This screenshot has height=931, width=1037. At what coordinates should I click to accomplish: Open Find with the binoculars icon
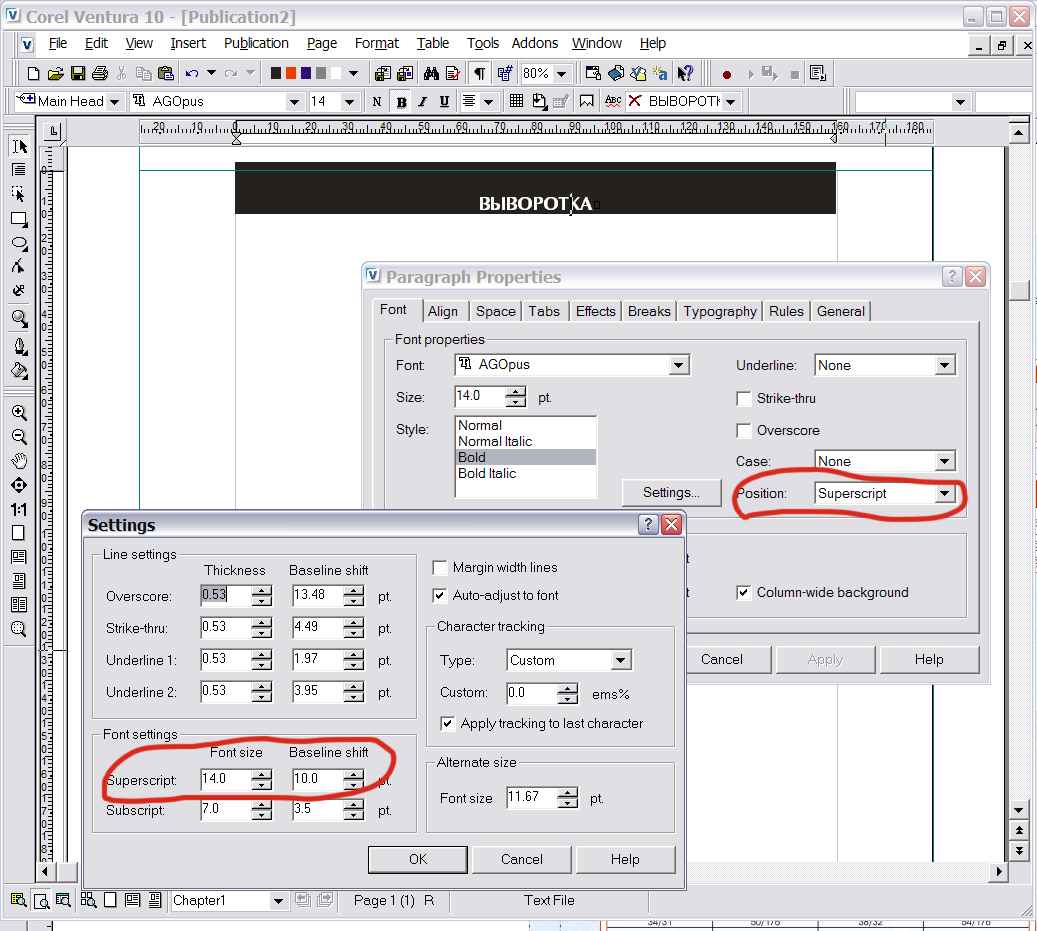431,73
